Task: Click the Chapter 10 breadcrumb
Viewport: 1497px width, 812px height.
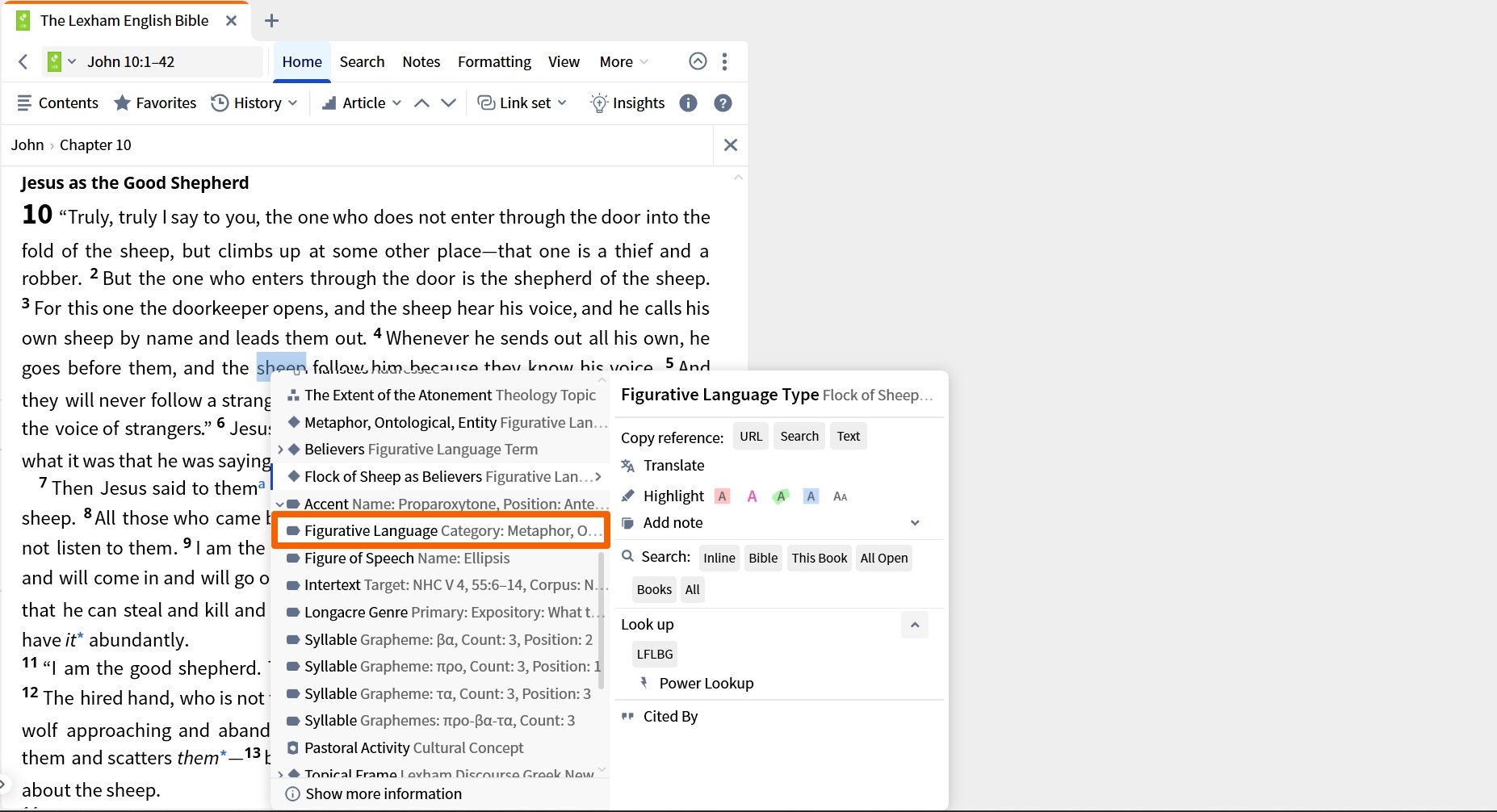Action: click(x=95, y=144)
